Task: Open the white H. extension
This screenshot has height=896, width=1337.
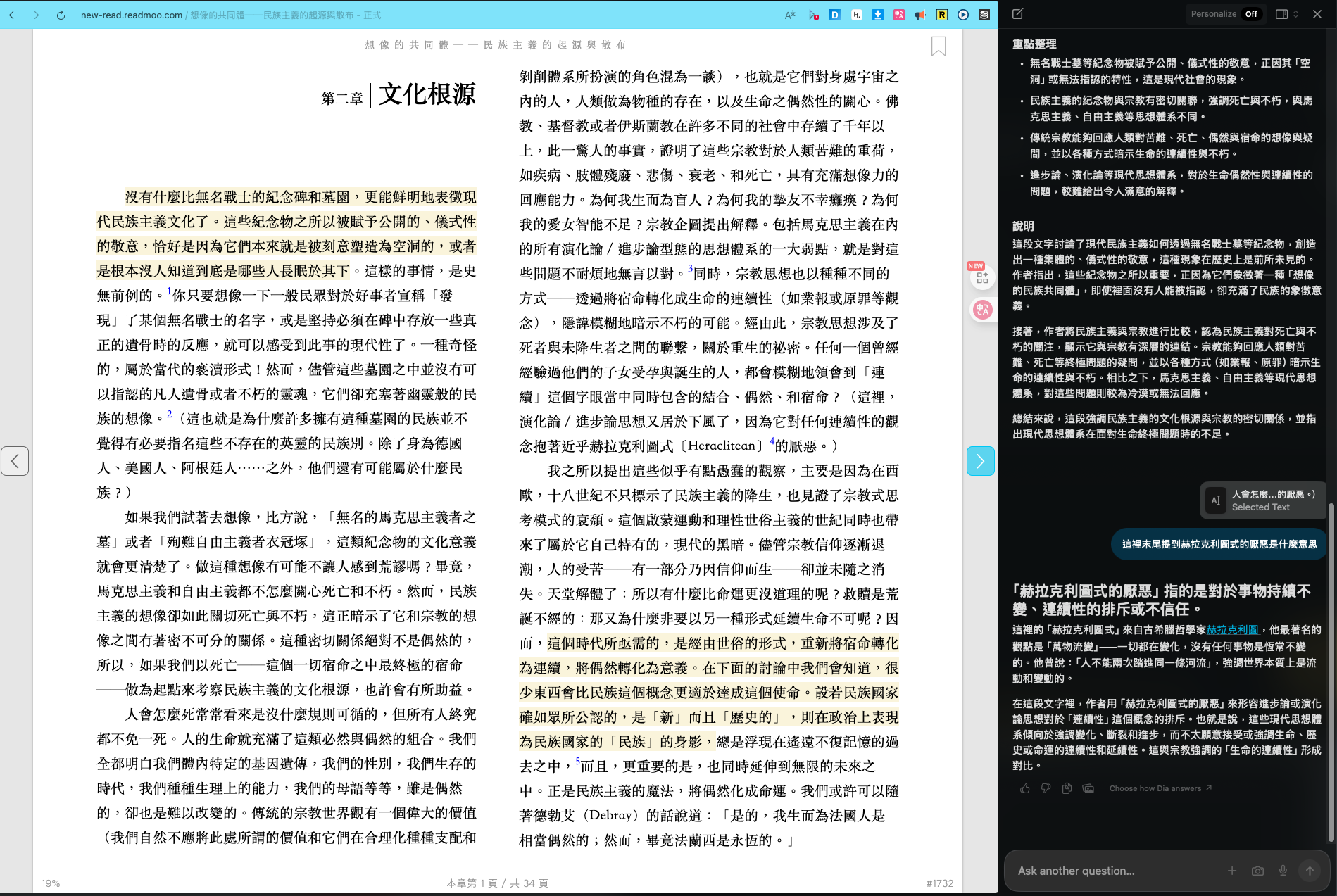Action: click(x=857, y=15)
